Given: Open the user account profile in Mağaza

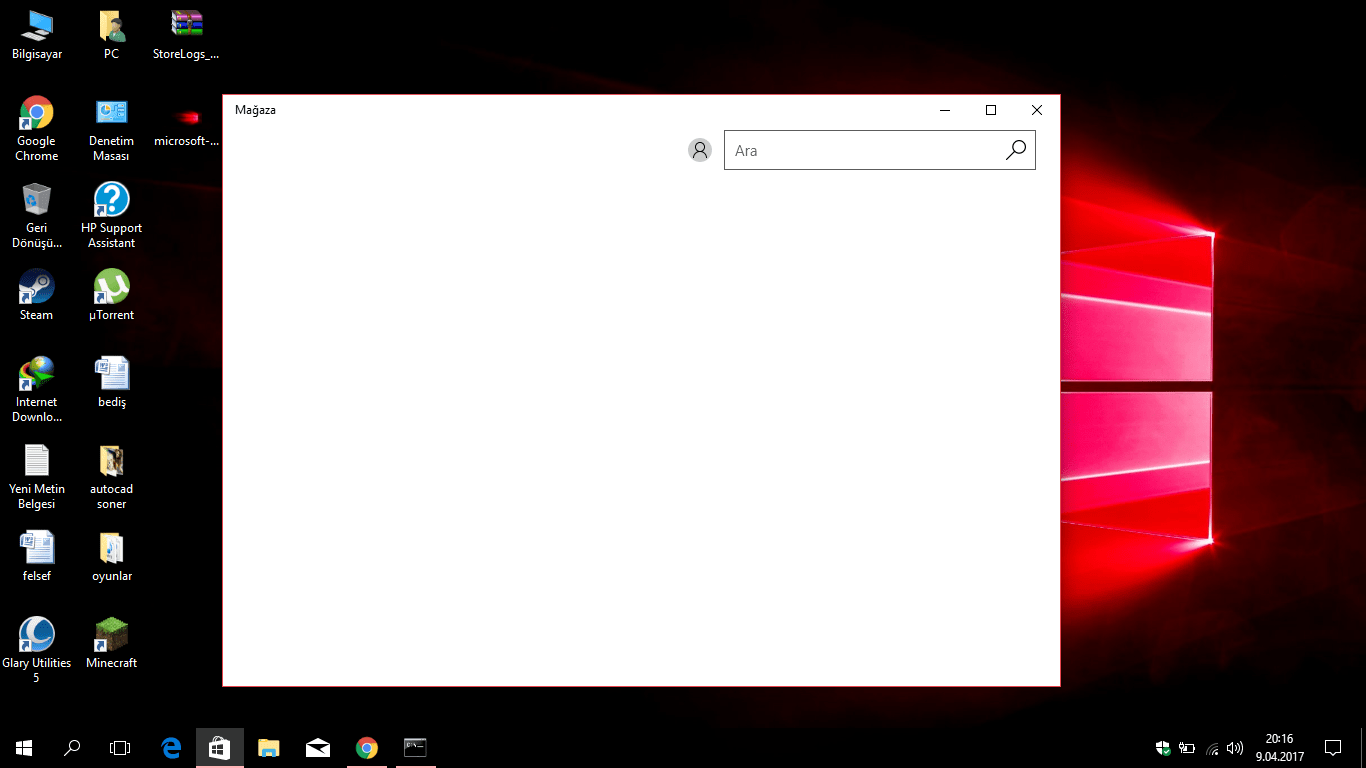Looking at the screenshot, I should 700,150.
